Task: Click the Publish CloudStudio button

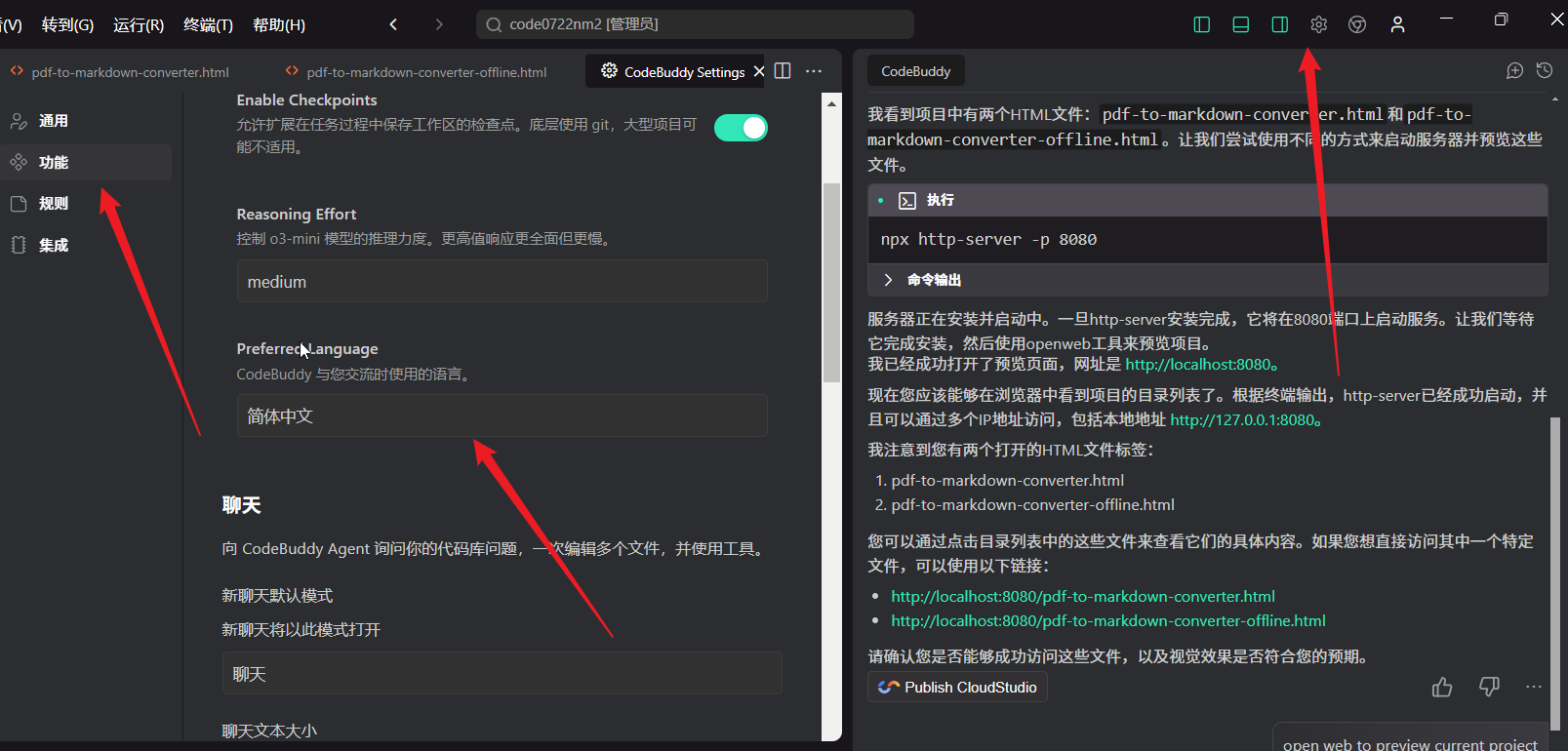Action: pos(957,687)
